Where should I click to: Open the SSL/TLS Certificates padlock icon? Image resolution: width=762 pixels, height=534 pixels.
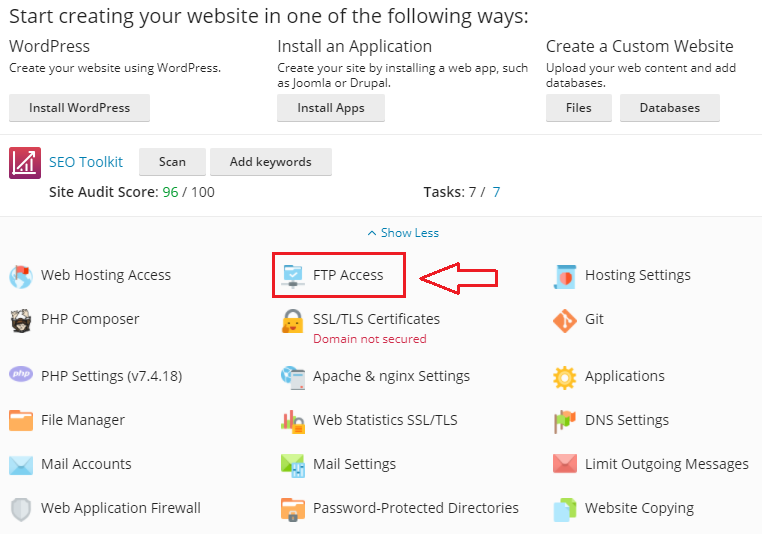293,321
